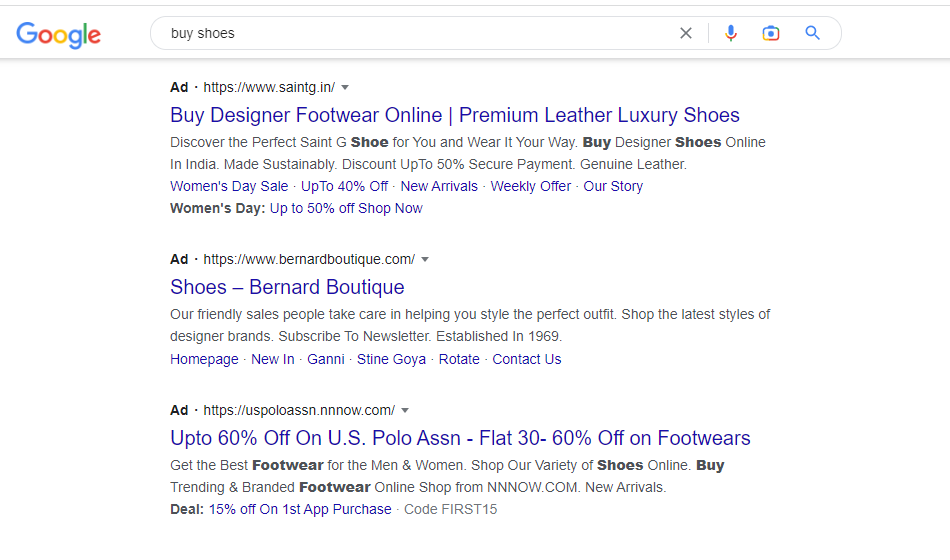The height and width of the screenshot is (560, 950).
Task: Go to 'New Arrivals' sitelink
Action: [x=439, y=186]
